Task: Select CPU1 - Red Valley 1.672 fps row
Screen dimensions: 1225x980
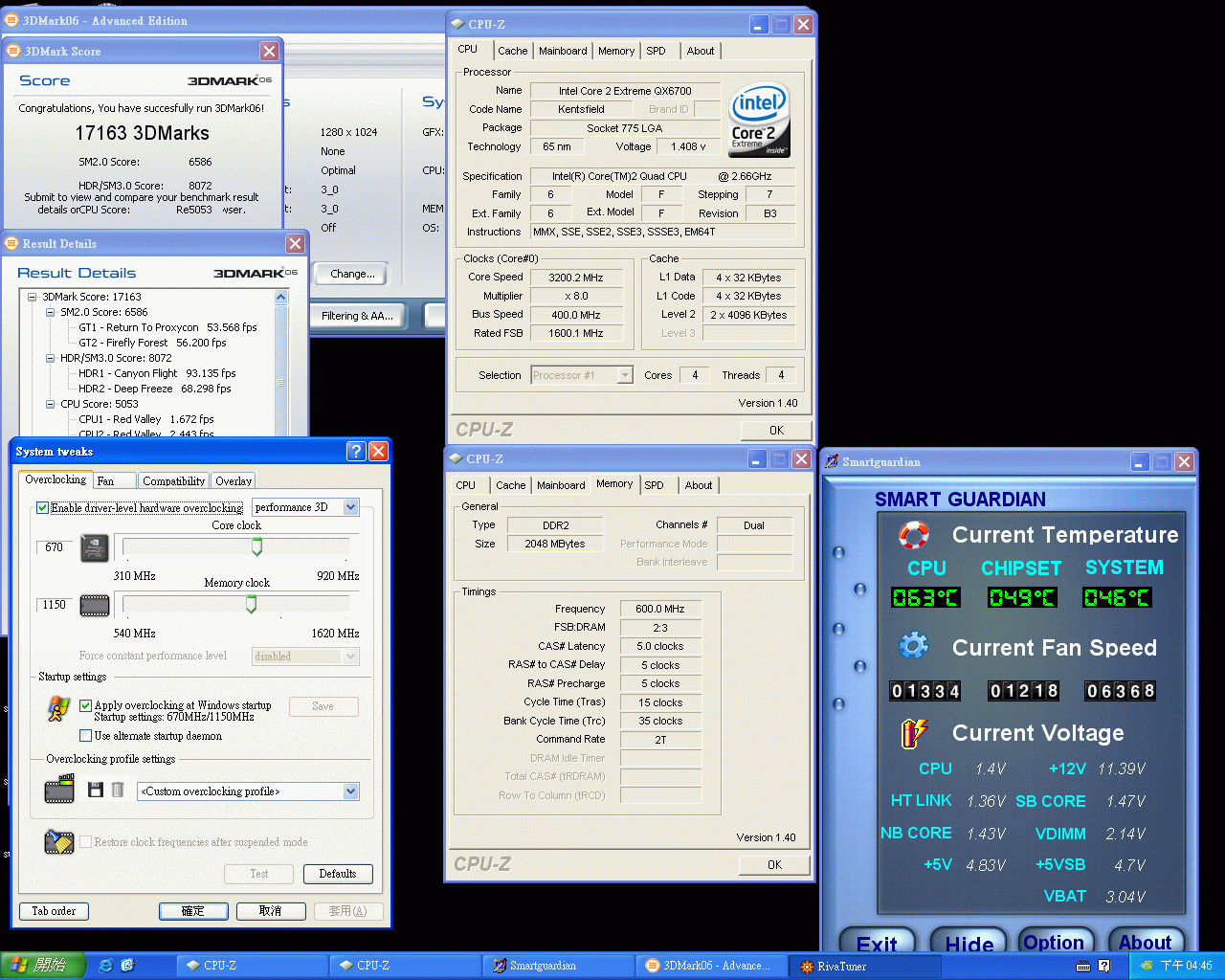Action: pyautogui.click(x=145, y=419)
